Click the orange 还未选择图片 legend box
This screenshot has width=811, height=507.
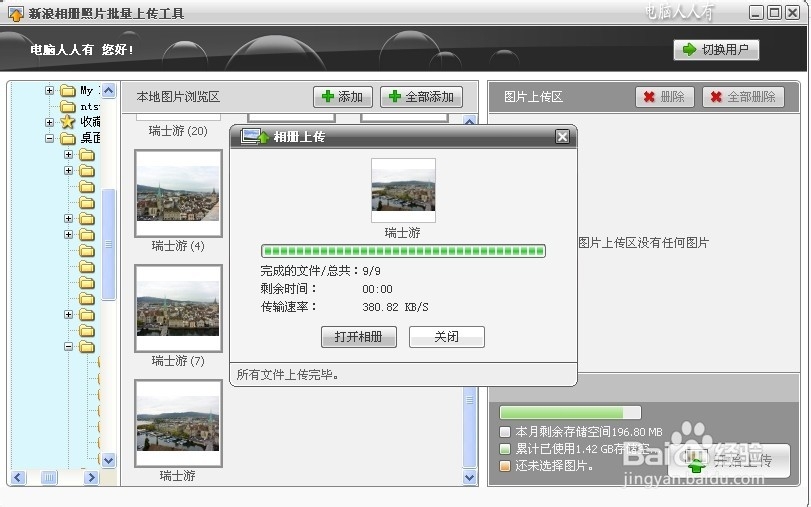(505, 466)
